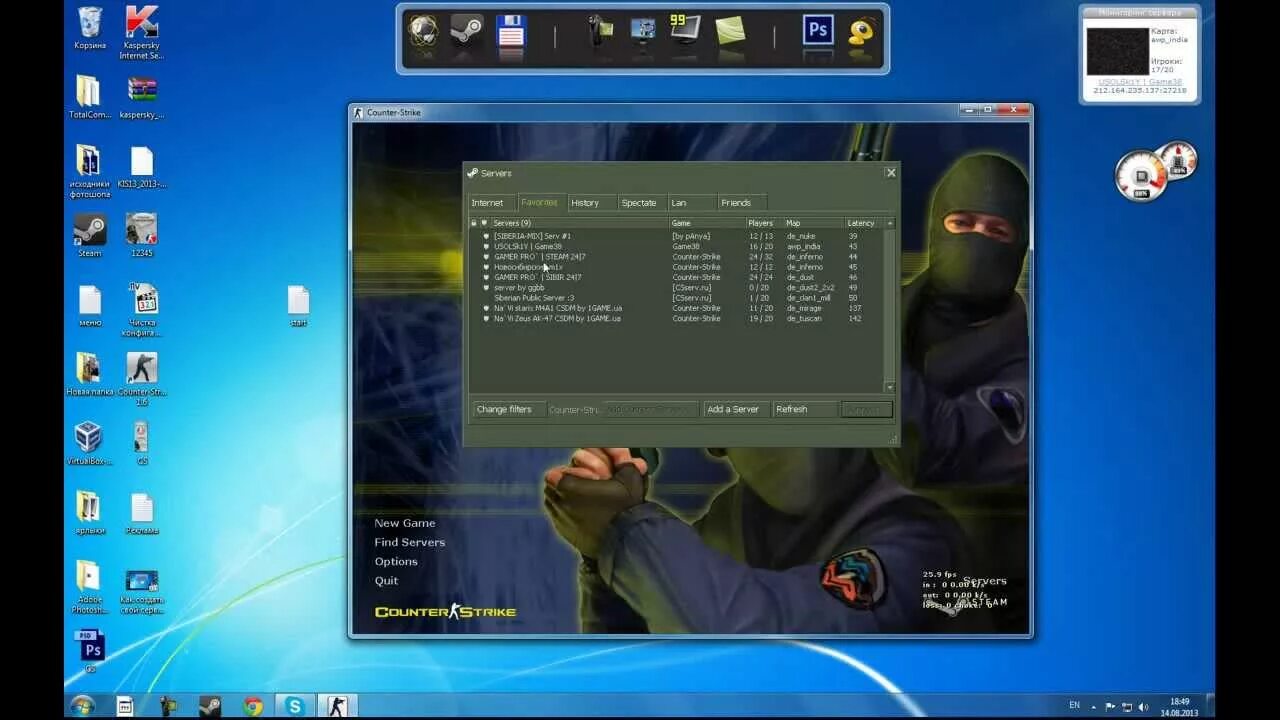Select the Siberian Public Server :3 row
Image resolution: width=1280 pixels, height=720 pixels.
pyautogui.click(x=676, y=298)
